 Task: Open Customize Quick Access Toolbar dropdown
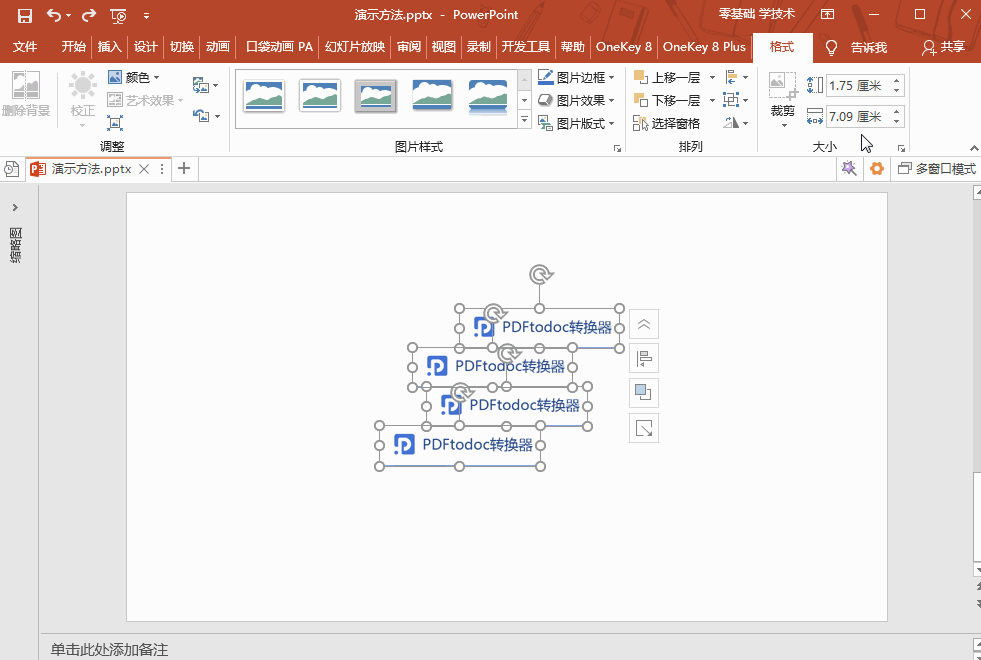pos(146,16)
